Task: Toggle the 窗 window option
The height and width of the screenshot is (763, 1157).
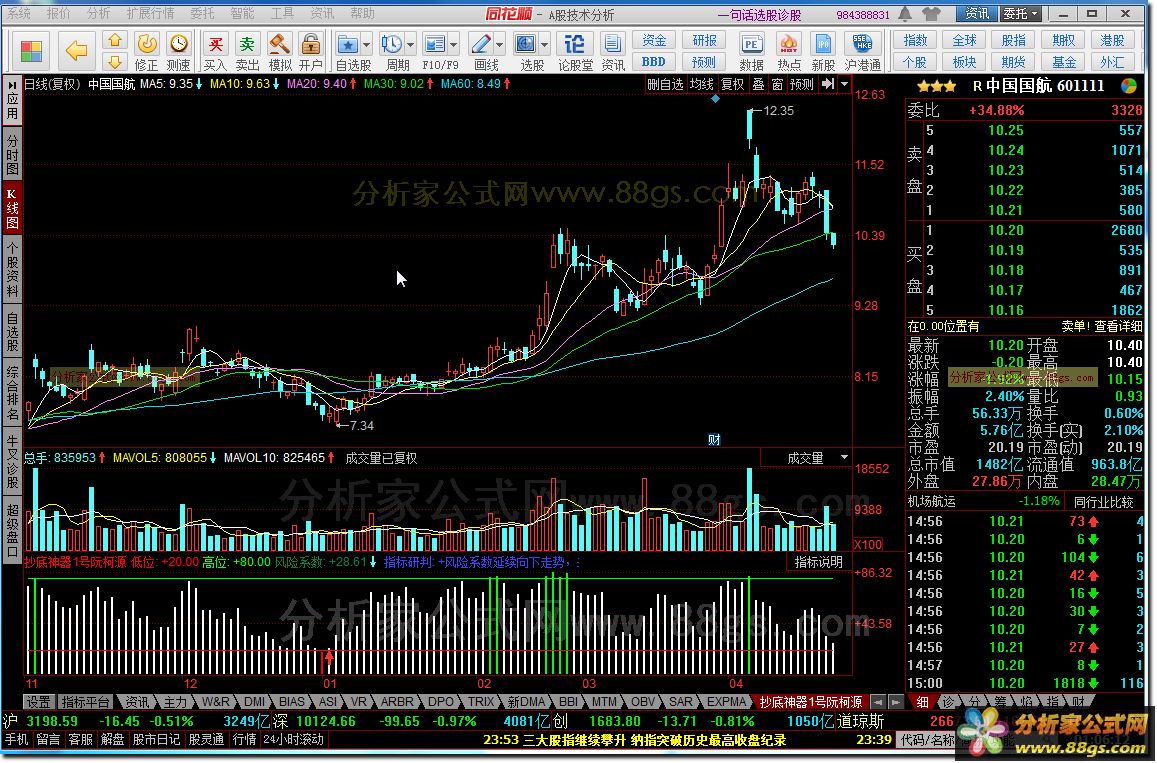Action: tap(778, 85)
